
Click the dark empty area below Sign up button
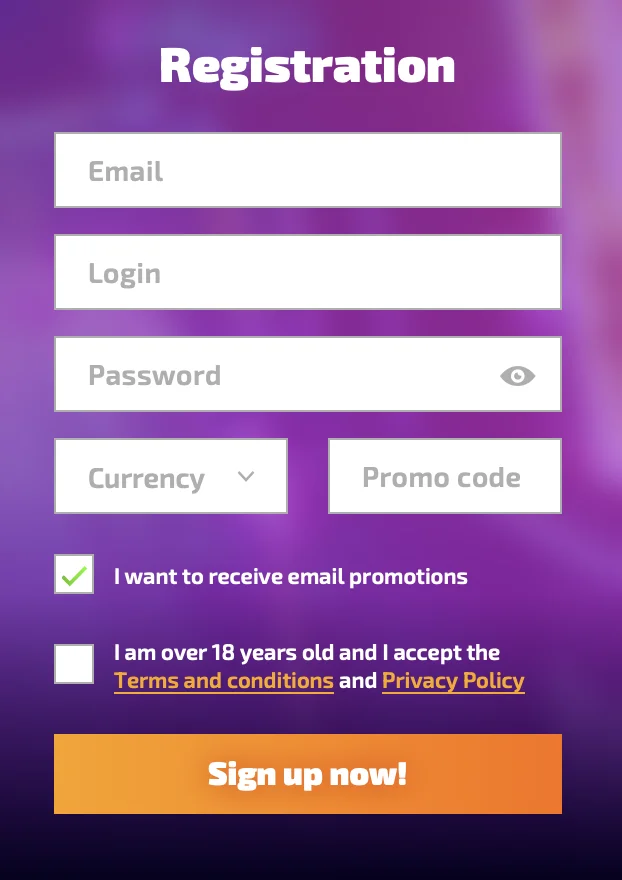tap(308, 849)
